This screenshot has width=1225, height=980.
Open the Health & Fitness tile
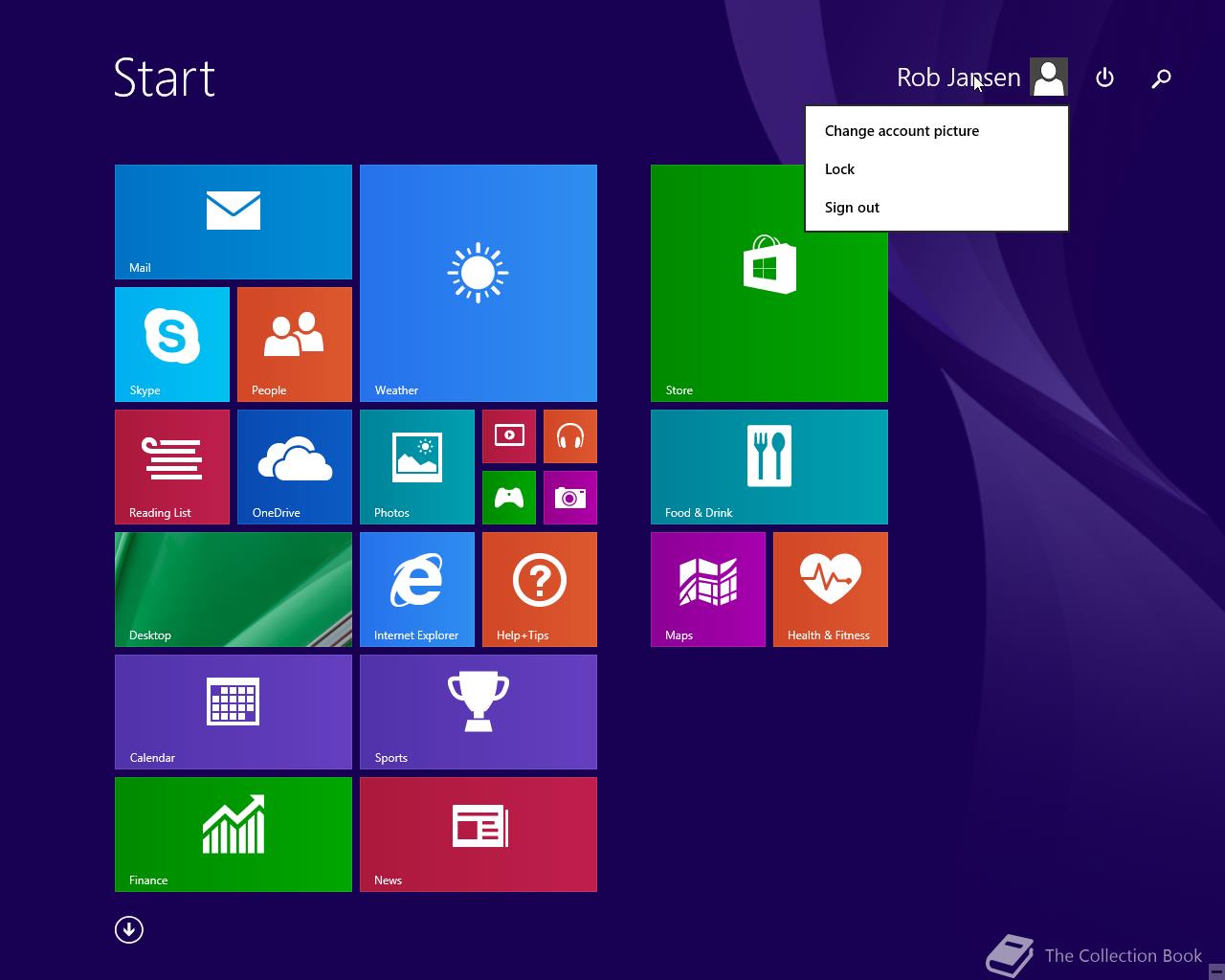[x=831, y=590]
